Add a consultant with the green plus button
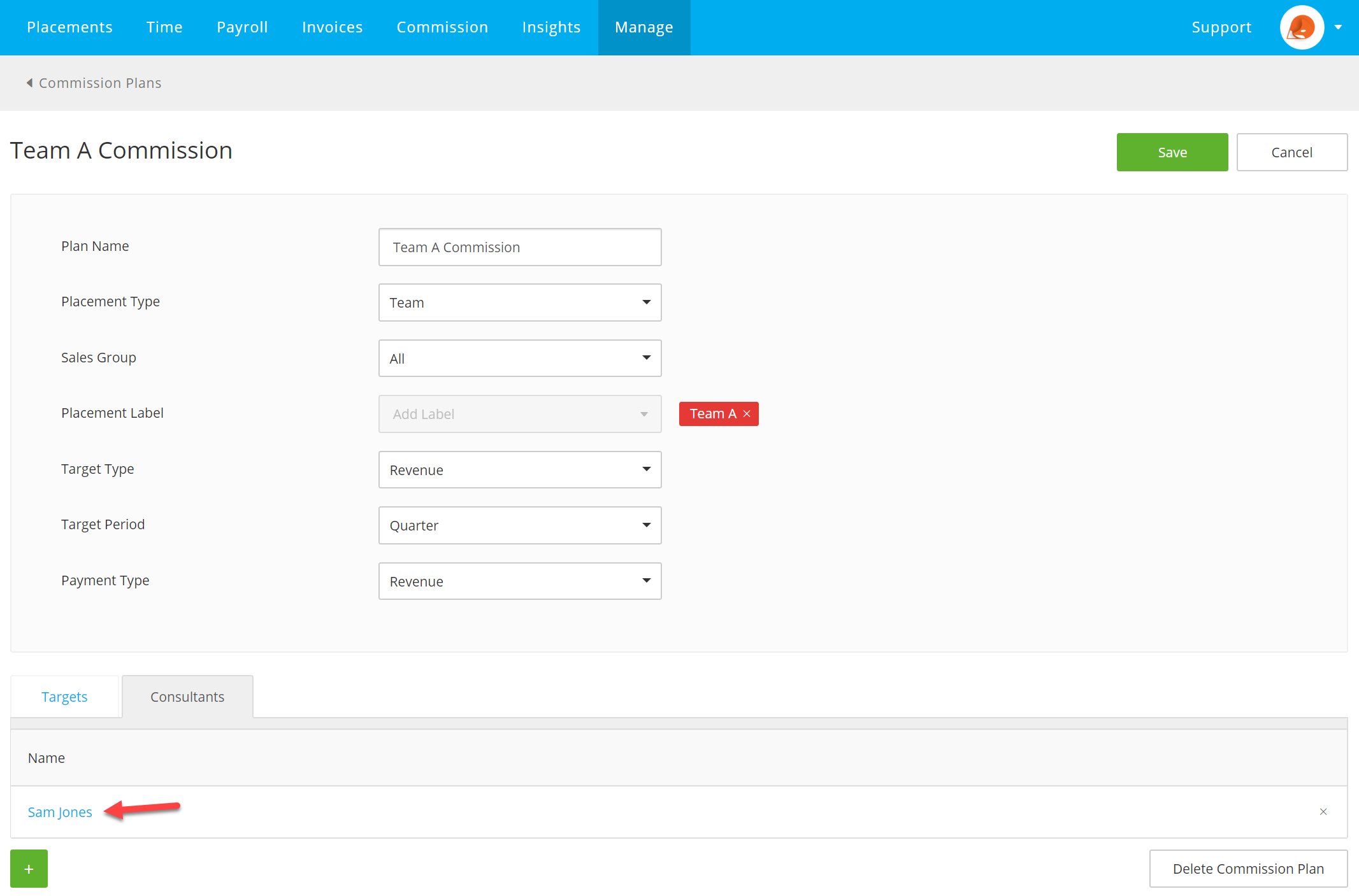Image resolution: width=1359 pixels, height=896 pixels. tap(29, 869)
